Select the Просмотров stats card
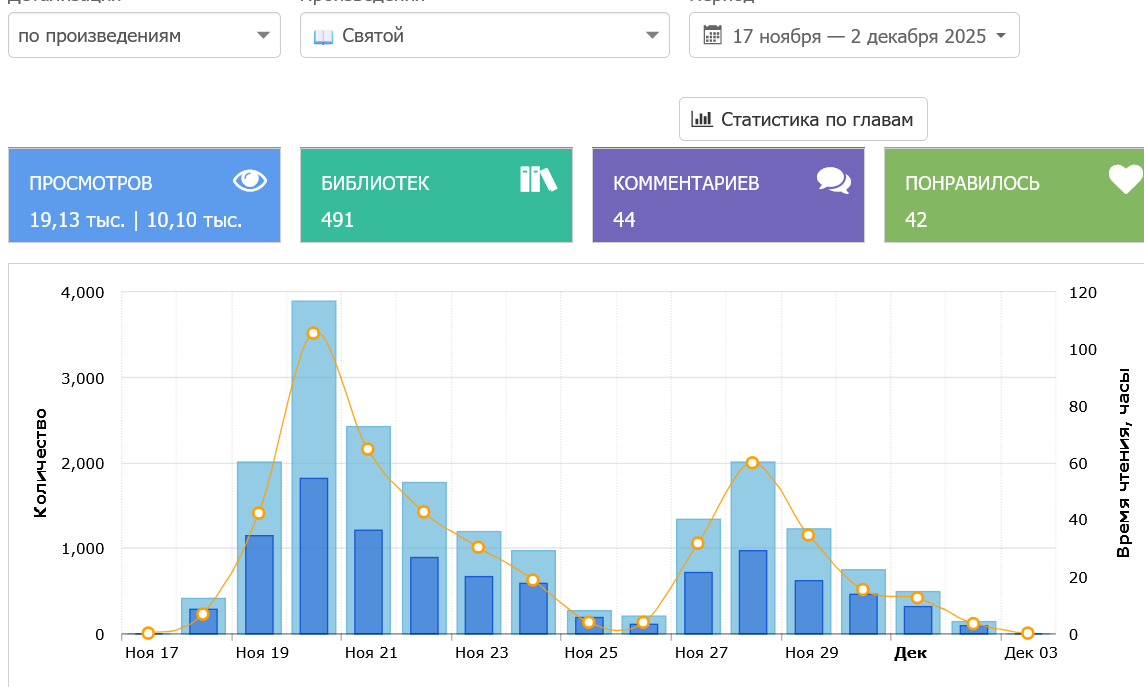The image size is (1144, 687). coord(144,195)
